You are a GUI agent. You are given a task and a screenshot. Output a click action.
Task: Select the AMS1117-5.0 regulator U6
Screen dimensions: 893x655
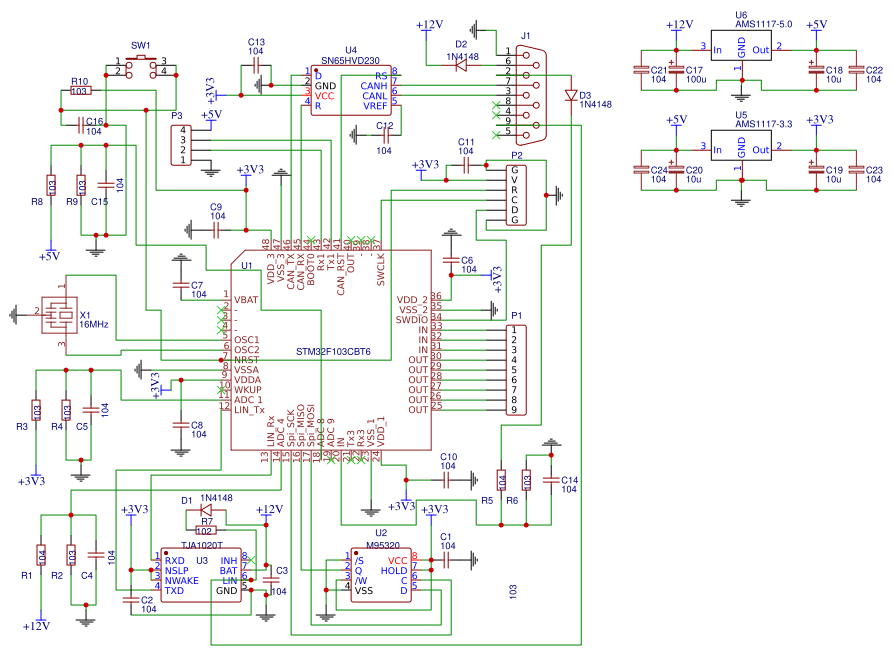(x=740, y=45)
